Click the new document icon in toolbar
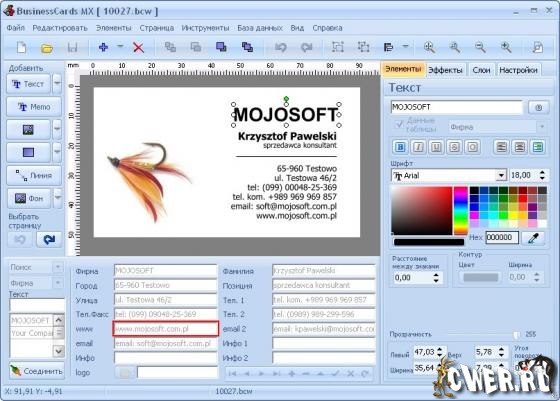This screenshot has height=401, width=560. 21,47
